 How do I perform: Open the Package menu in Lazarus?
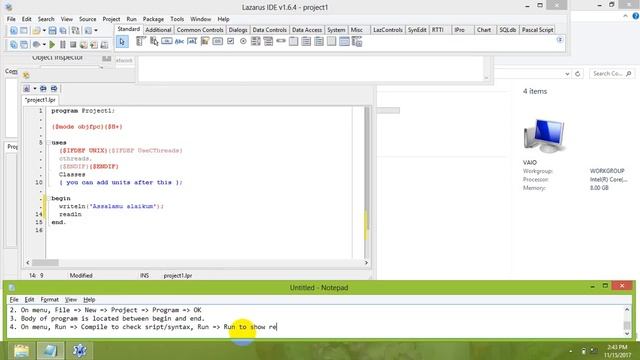[153, 19]
